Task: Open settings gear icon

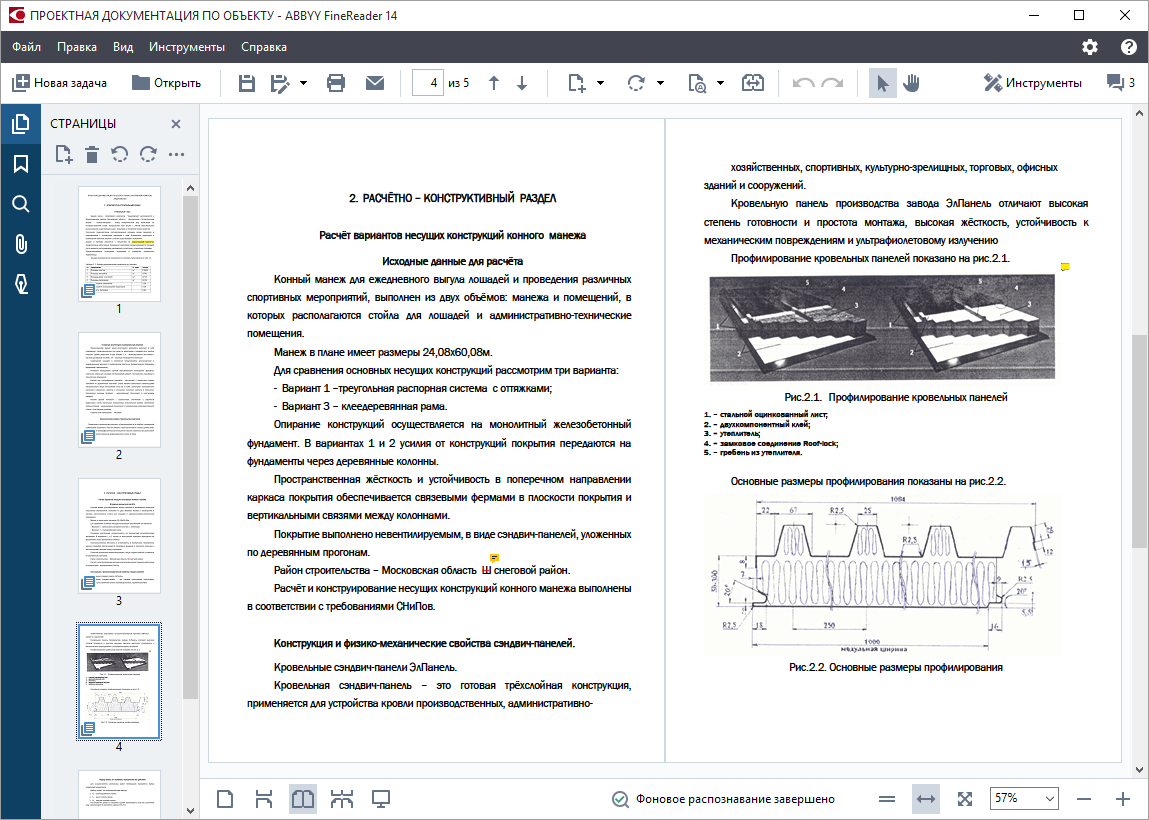Action: click(1090, 47)
